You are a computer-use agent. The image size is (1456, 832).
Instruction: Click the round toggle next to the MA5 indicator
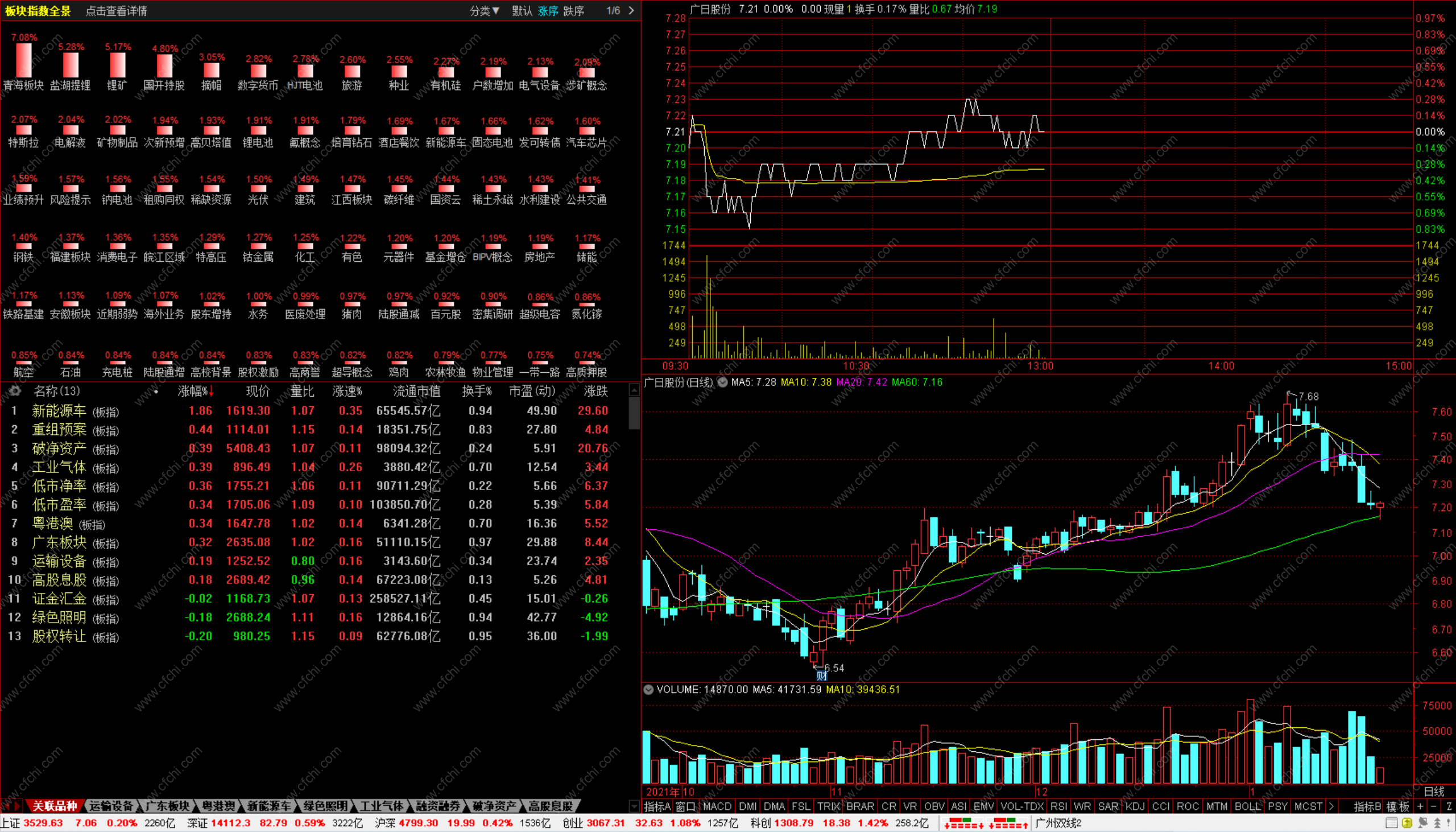(x=722, y=382)
